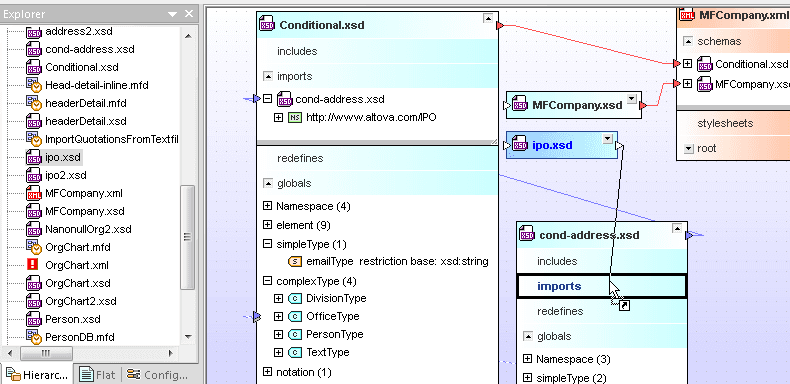Click stylesheets section in MFCompany.xml
This screenshot has height=384, width=790.
point(734,123)
